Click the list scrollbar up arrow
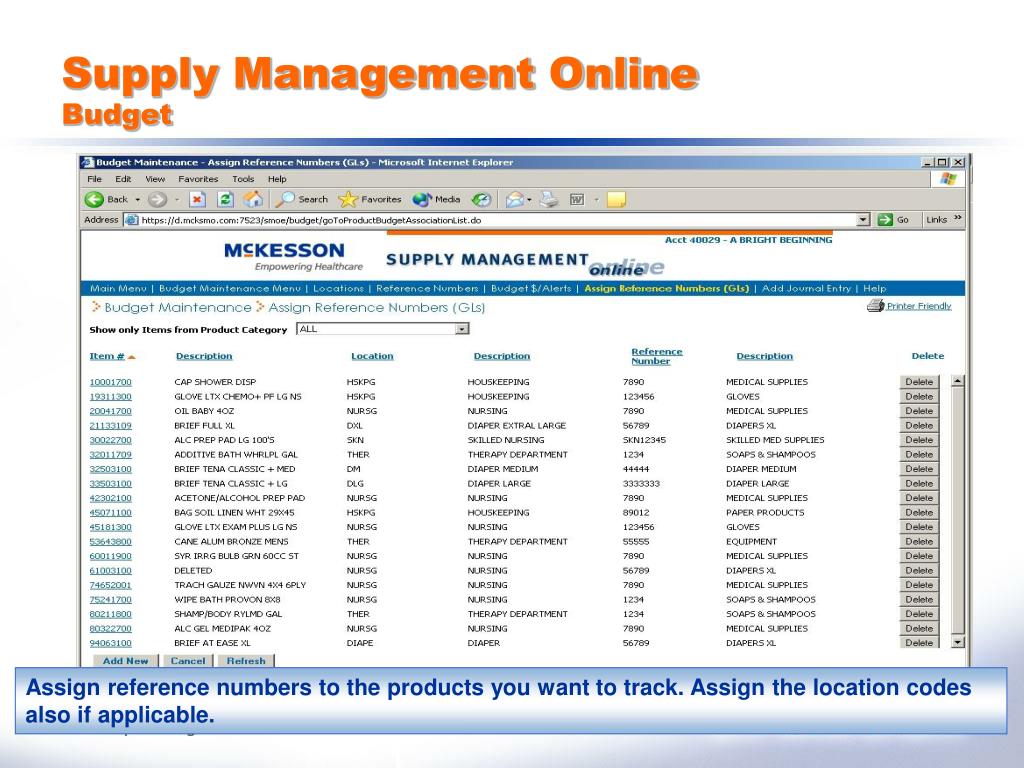 957,381
